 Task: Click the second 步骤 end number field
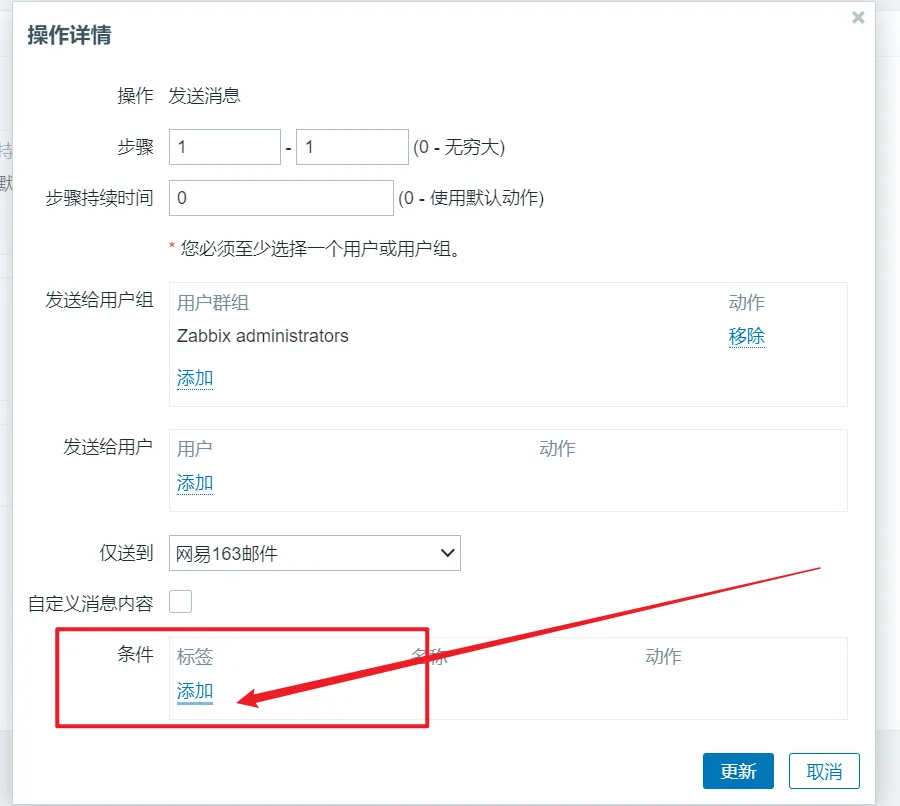coord(352,147)
